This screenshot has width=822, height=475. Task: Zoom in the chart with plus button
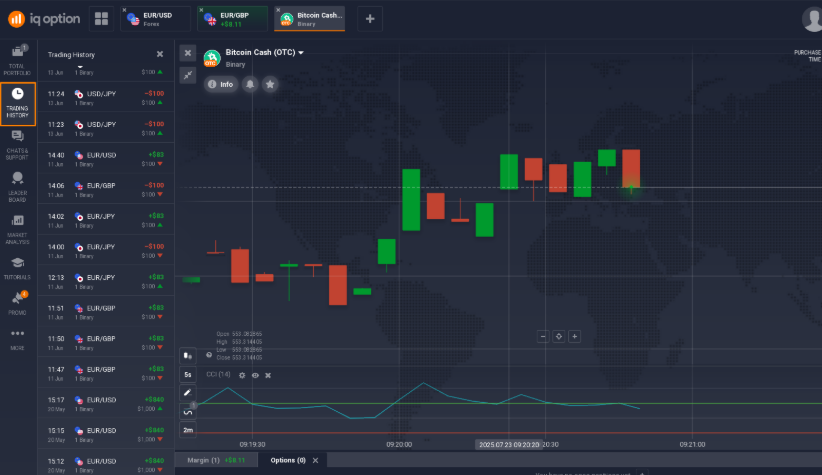click(x=575, y=336)
